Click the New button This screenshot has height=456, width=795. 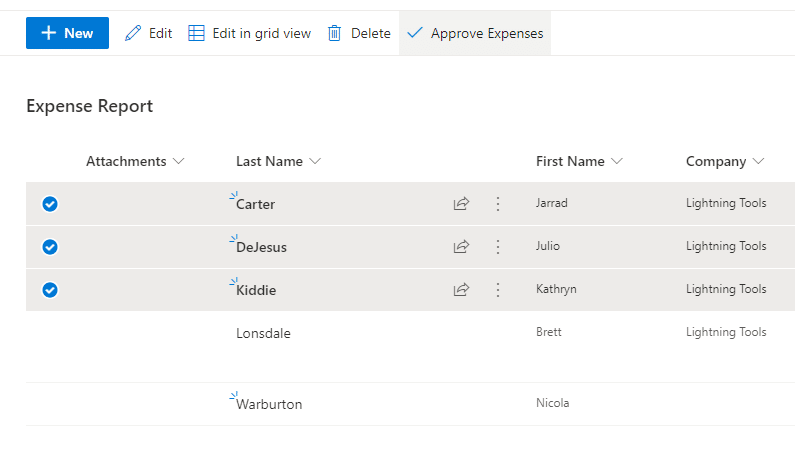(67, 33)
